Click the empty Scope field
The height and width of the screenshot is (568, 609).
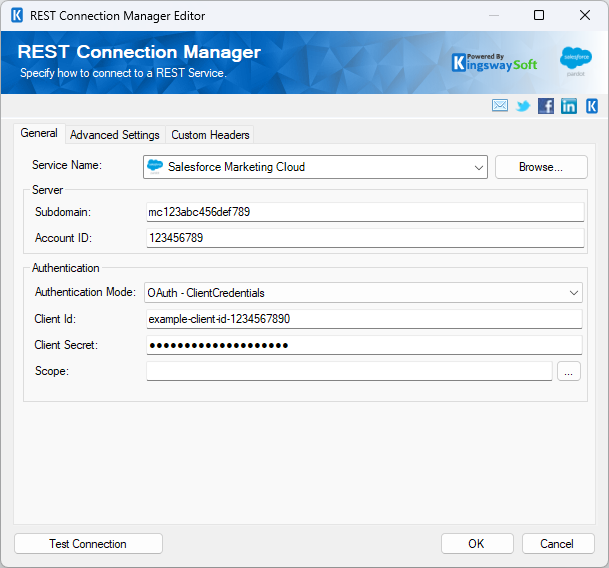pyautogui.click(x=349, y=371)
